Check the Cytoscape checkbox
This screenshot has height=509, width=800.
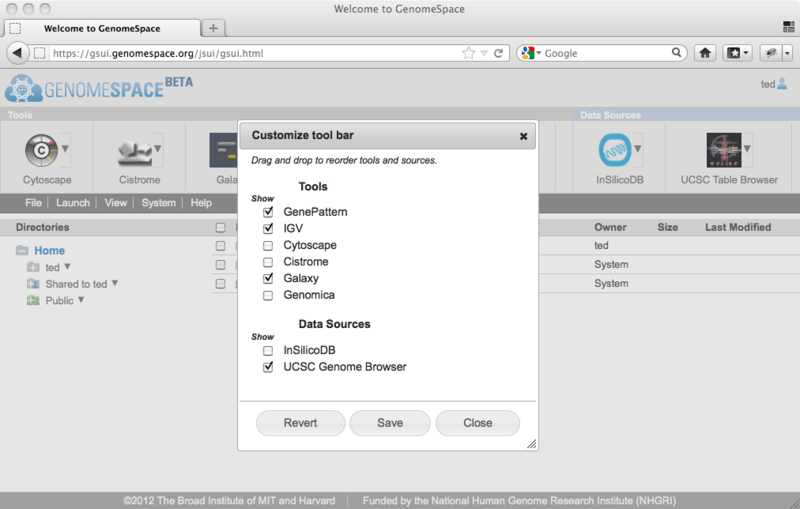click(268, 245)
